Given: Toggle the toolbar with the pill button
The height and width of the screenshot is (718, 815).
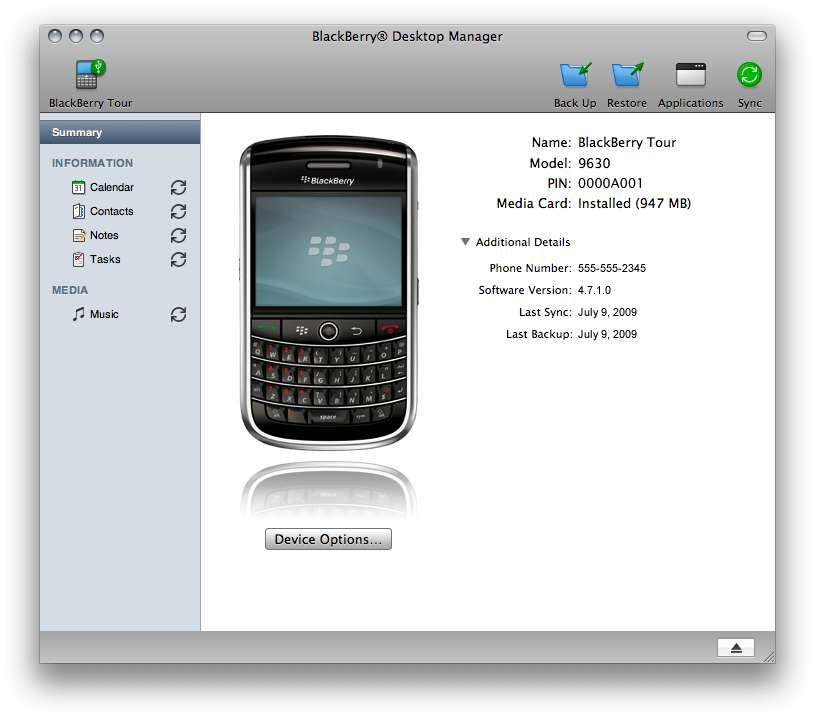Looking at the screenshot, I should [x=757, y=36].
